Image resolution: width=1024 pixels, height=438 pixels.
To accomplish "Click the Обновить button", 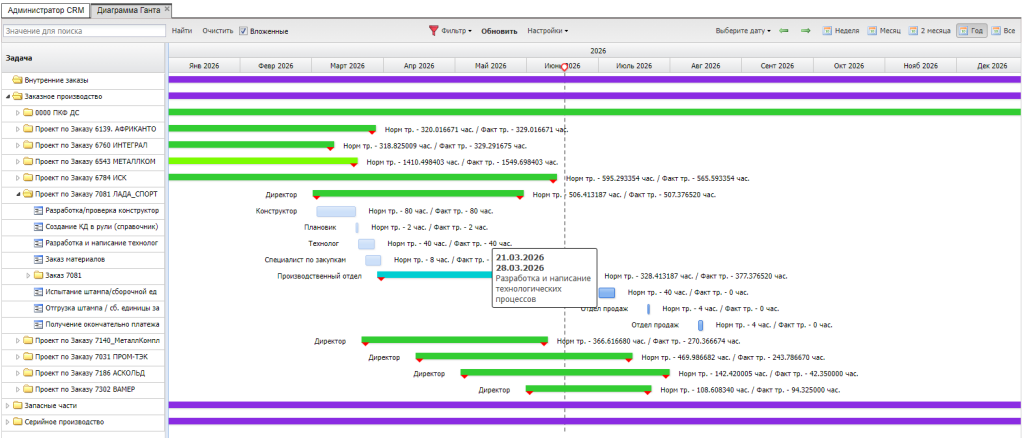I will tap(499, 31).
